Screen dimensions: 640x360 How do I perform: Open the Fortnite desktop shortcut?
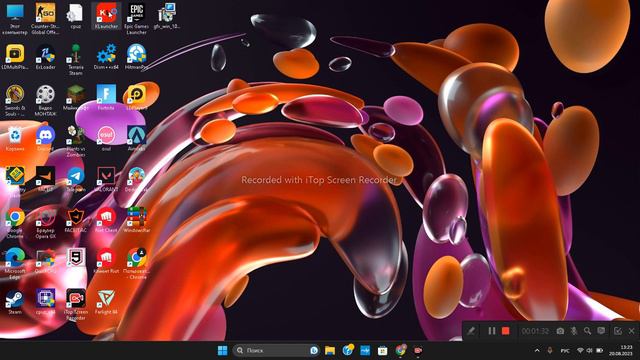pos(106,98)
